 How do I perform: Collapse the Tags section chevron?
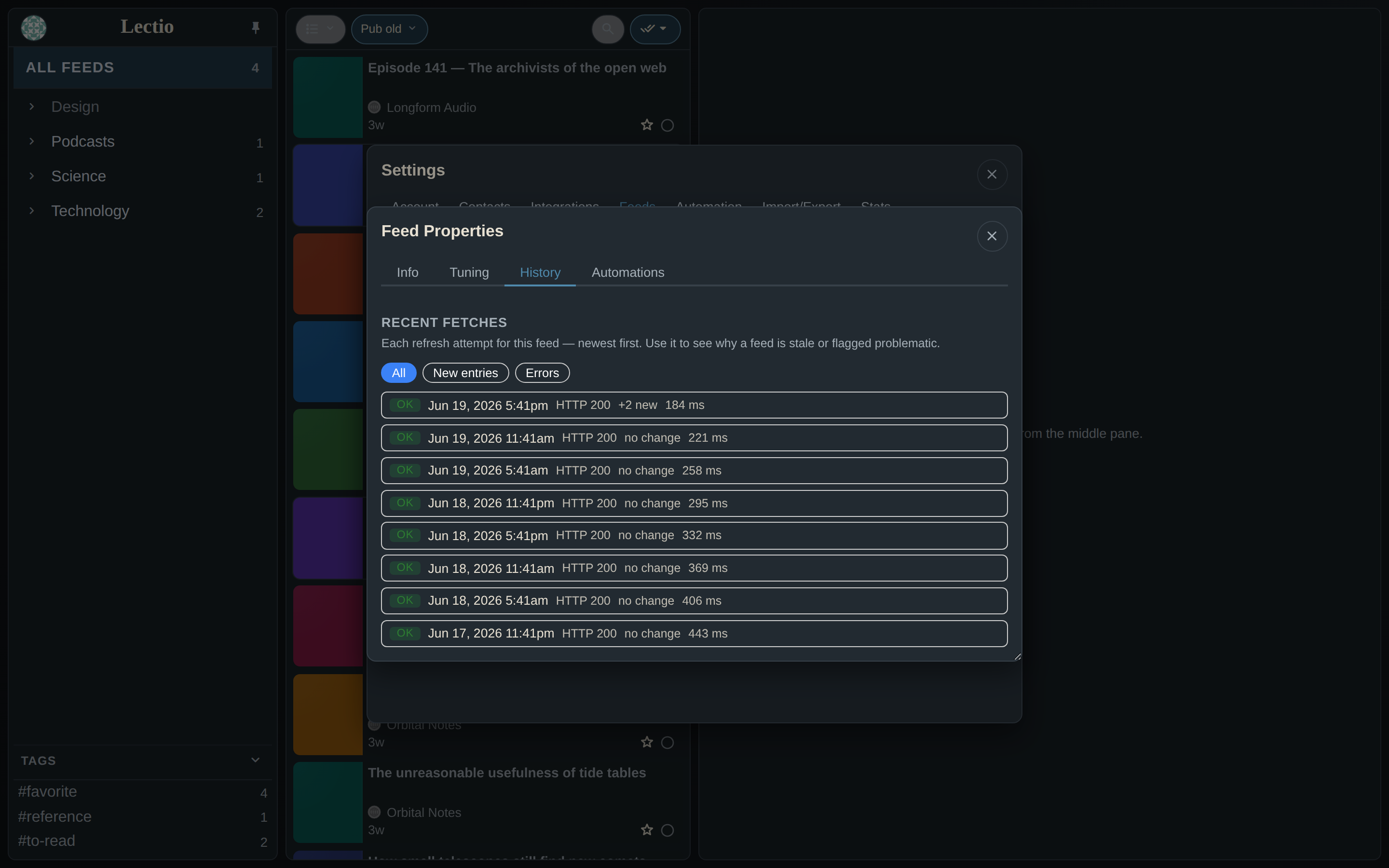tap(256, 760)
